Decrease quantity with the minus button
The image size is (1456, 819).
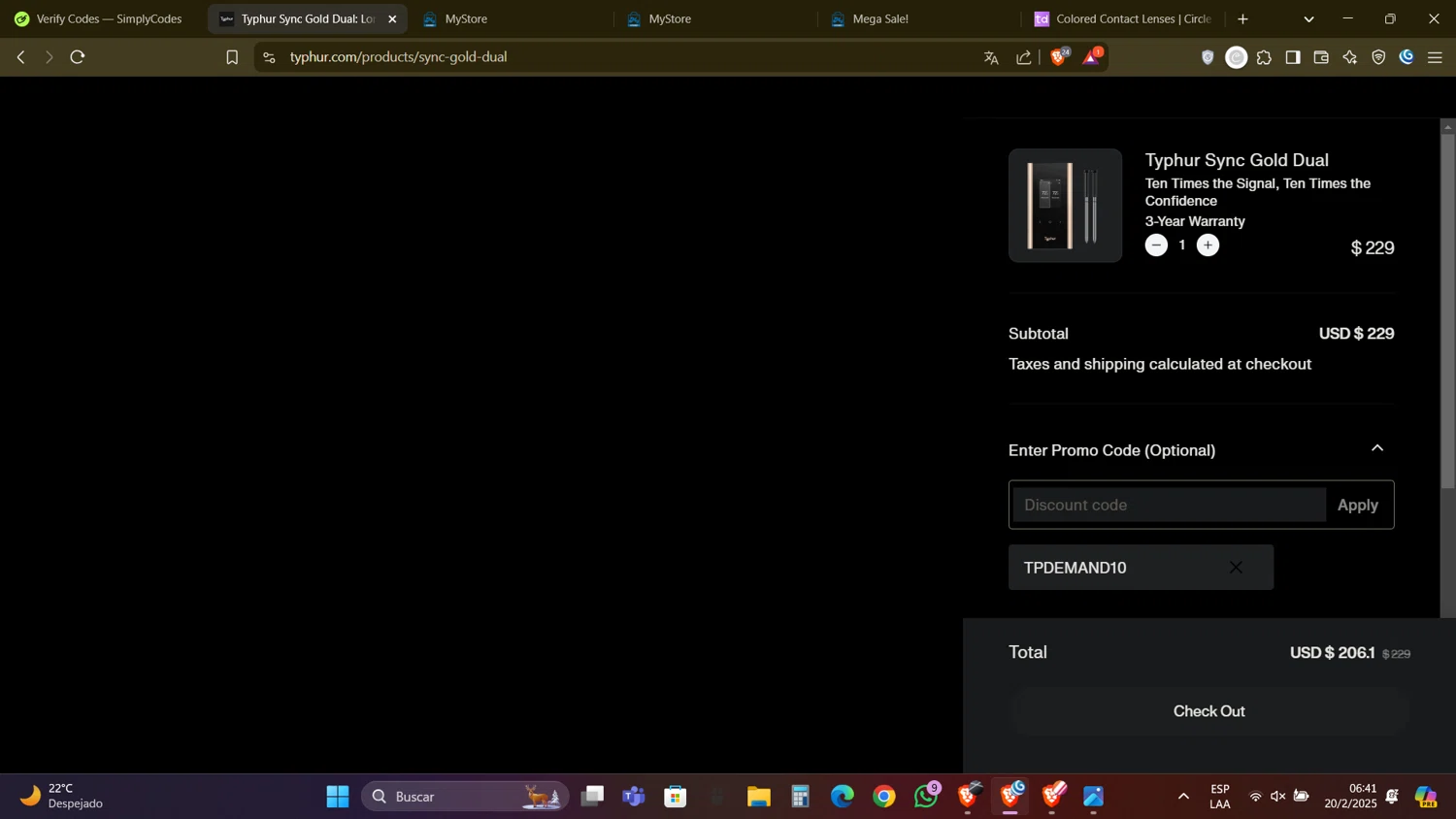click(x=1156, y=246)
